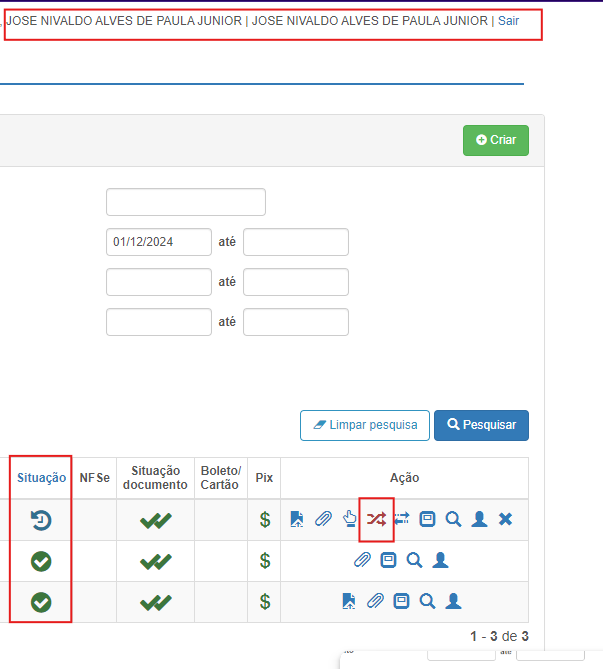Image resolution: width=603 pixels, height=669 pixels.
Task: Click the magnifier view icon in third row
Action: click(427, 601)
